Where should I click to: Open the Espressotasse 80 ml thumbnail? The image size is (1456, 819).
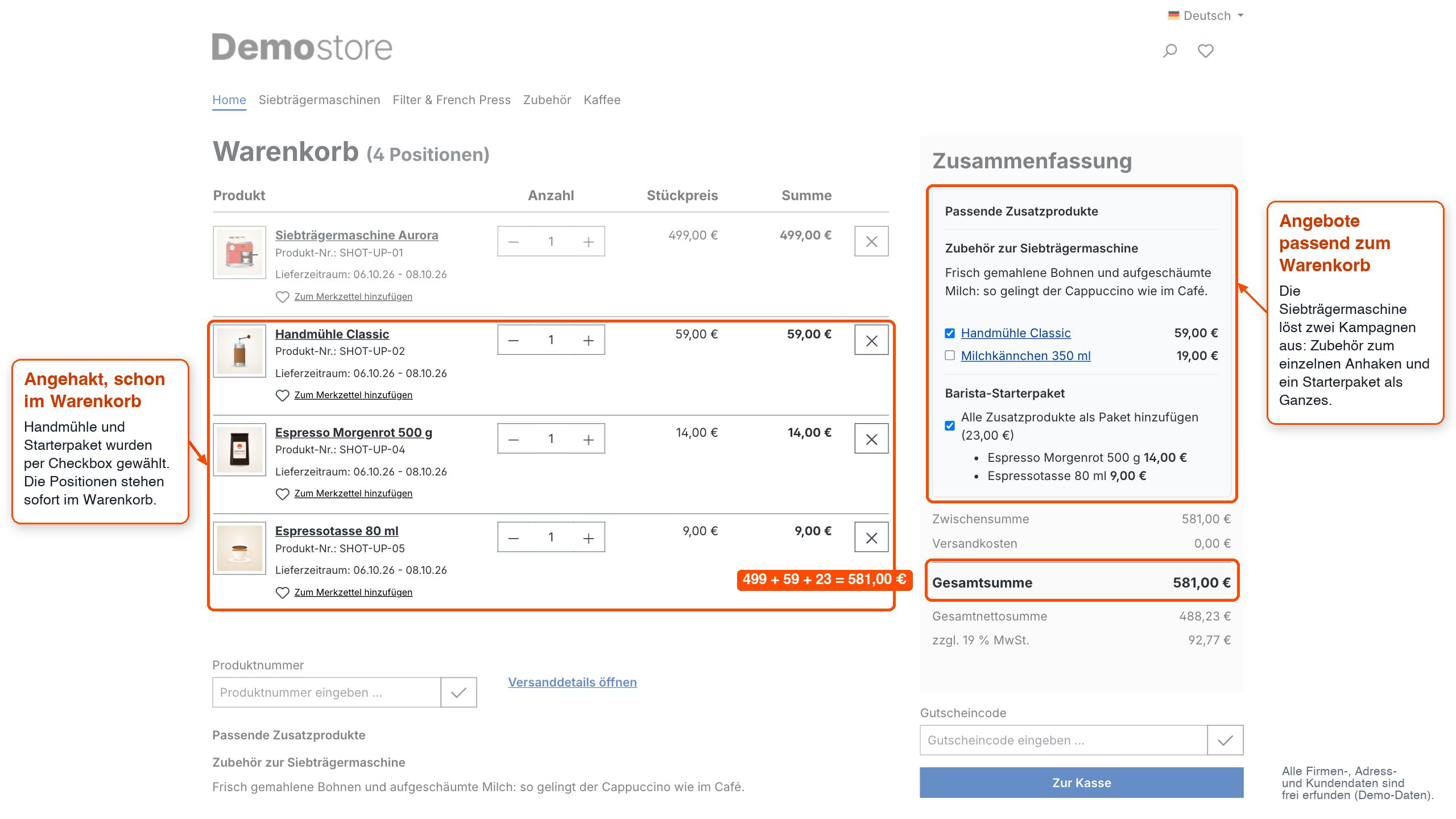click(x=239, y=548)
